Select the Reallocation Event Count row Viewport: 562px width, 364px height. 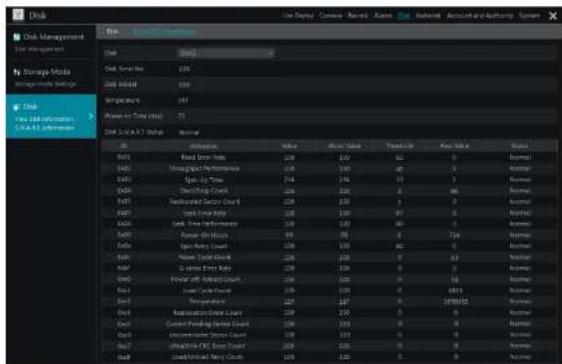329,312
